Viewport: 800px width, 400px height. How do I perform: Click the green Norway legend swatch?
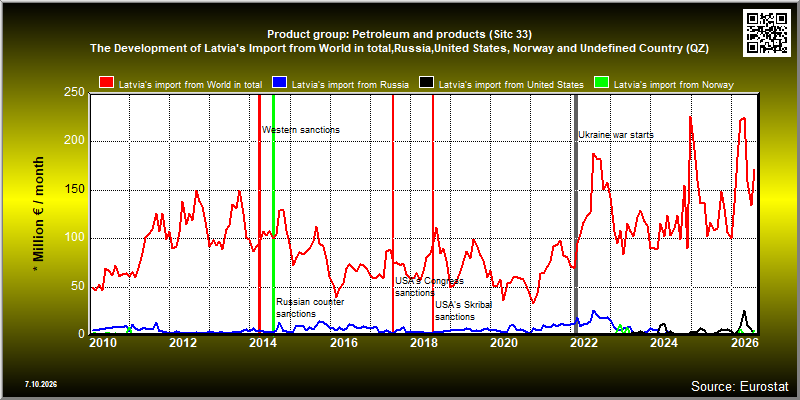tap(602, 84)
